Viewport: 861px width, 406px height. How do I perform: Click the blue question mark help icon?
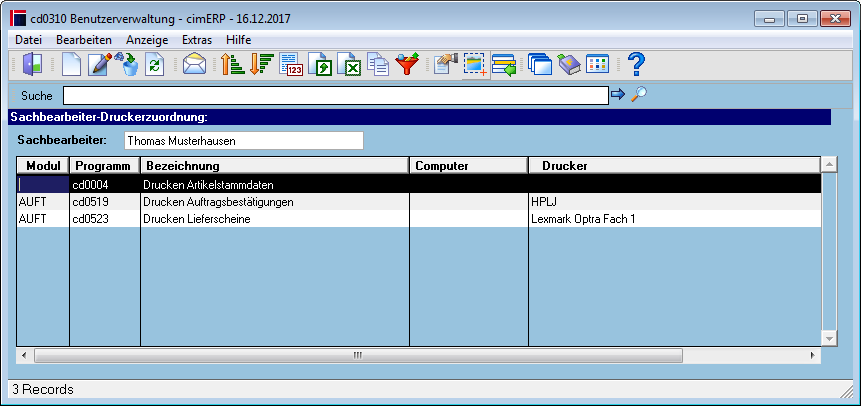click(x=636, y=64)
